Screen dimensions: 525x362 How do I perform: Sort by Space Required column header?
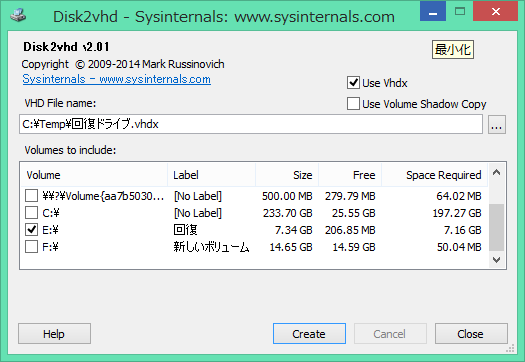coord(434,175)
